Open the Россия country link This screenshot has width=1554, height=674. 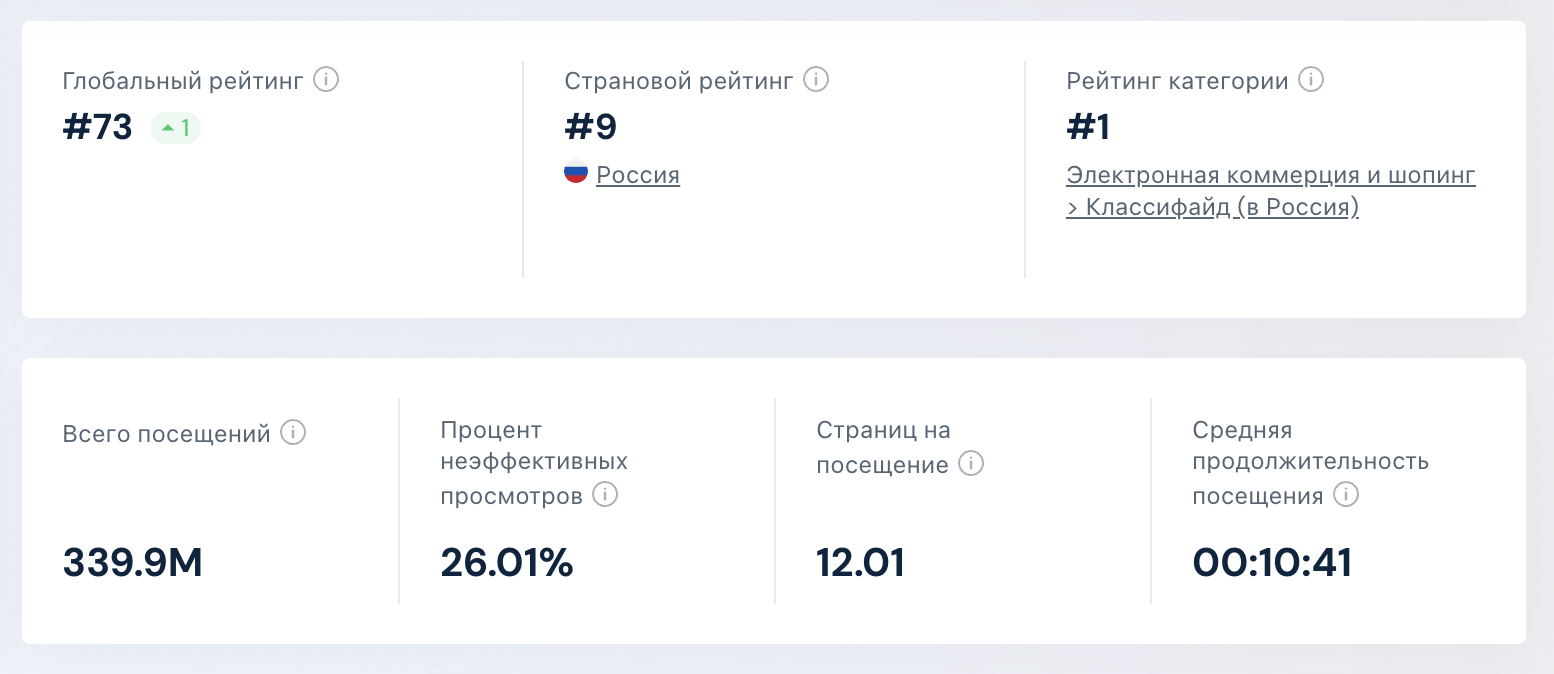[x=638, y=175]
